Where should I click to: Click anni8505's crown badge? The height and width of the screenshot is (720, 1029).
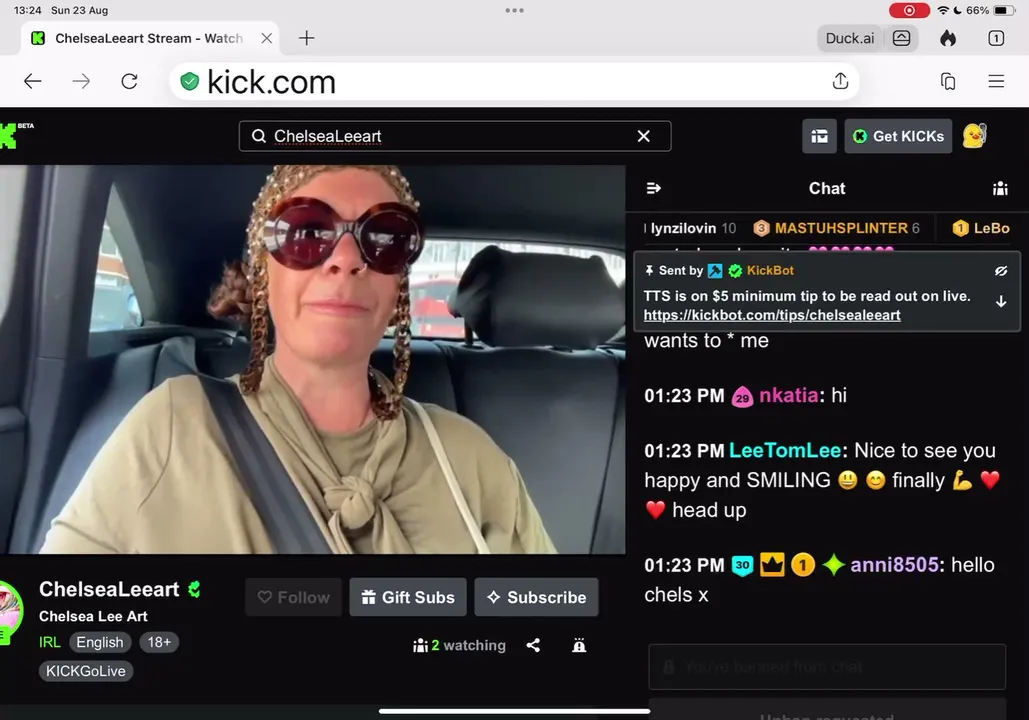pyautogui.click(x=772, y=564)
